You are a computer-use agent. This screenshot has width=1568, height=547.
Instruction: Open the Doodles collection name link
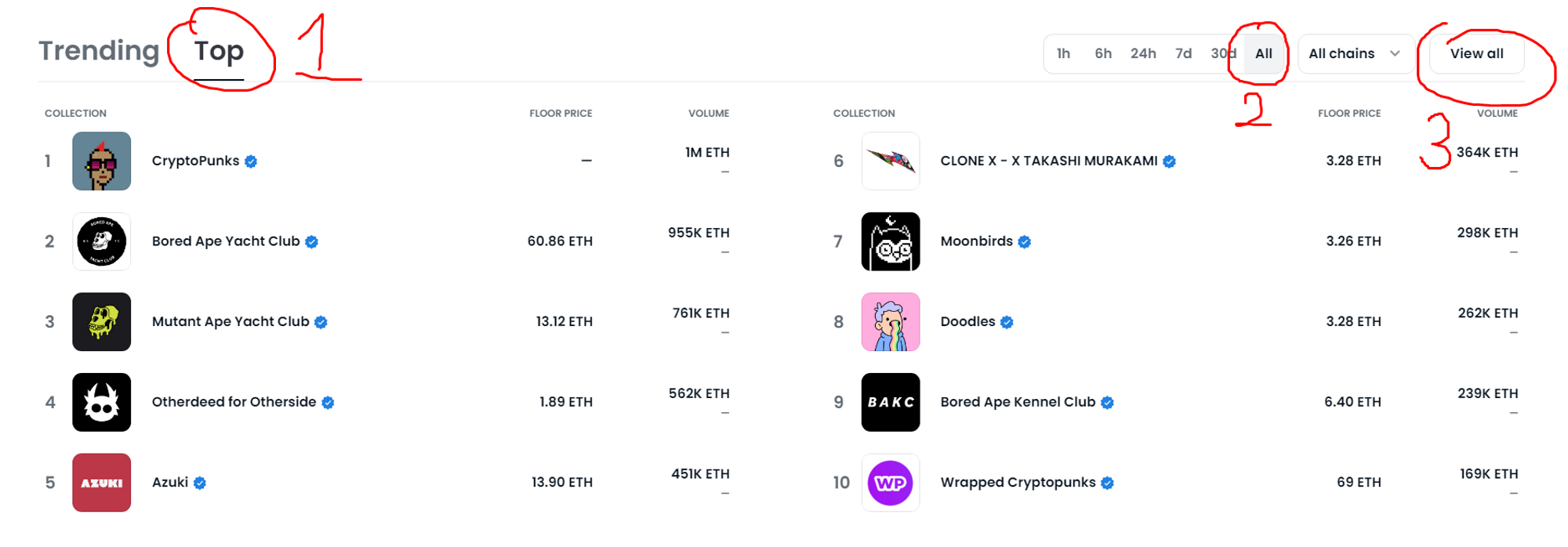pos(967,322)
